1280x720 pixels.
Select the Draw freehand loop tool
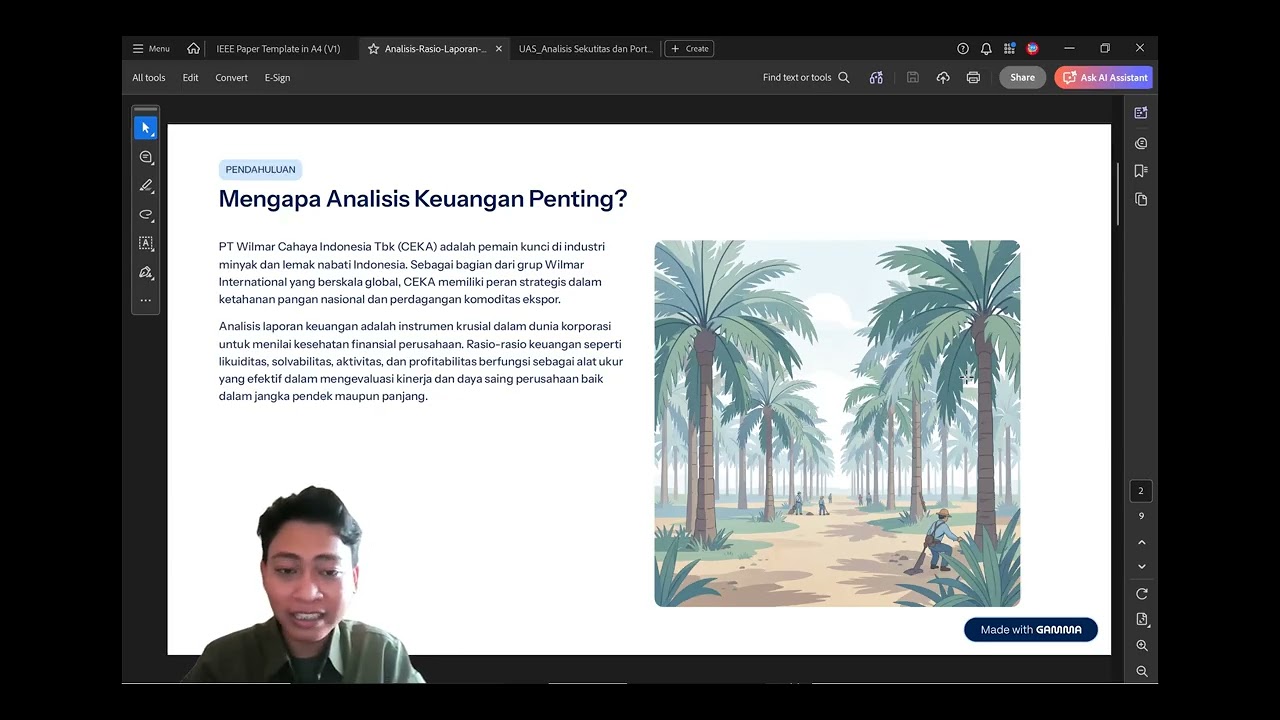[x=146, y=214]
